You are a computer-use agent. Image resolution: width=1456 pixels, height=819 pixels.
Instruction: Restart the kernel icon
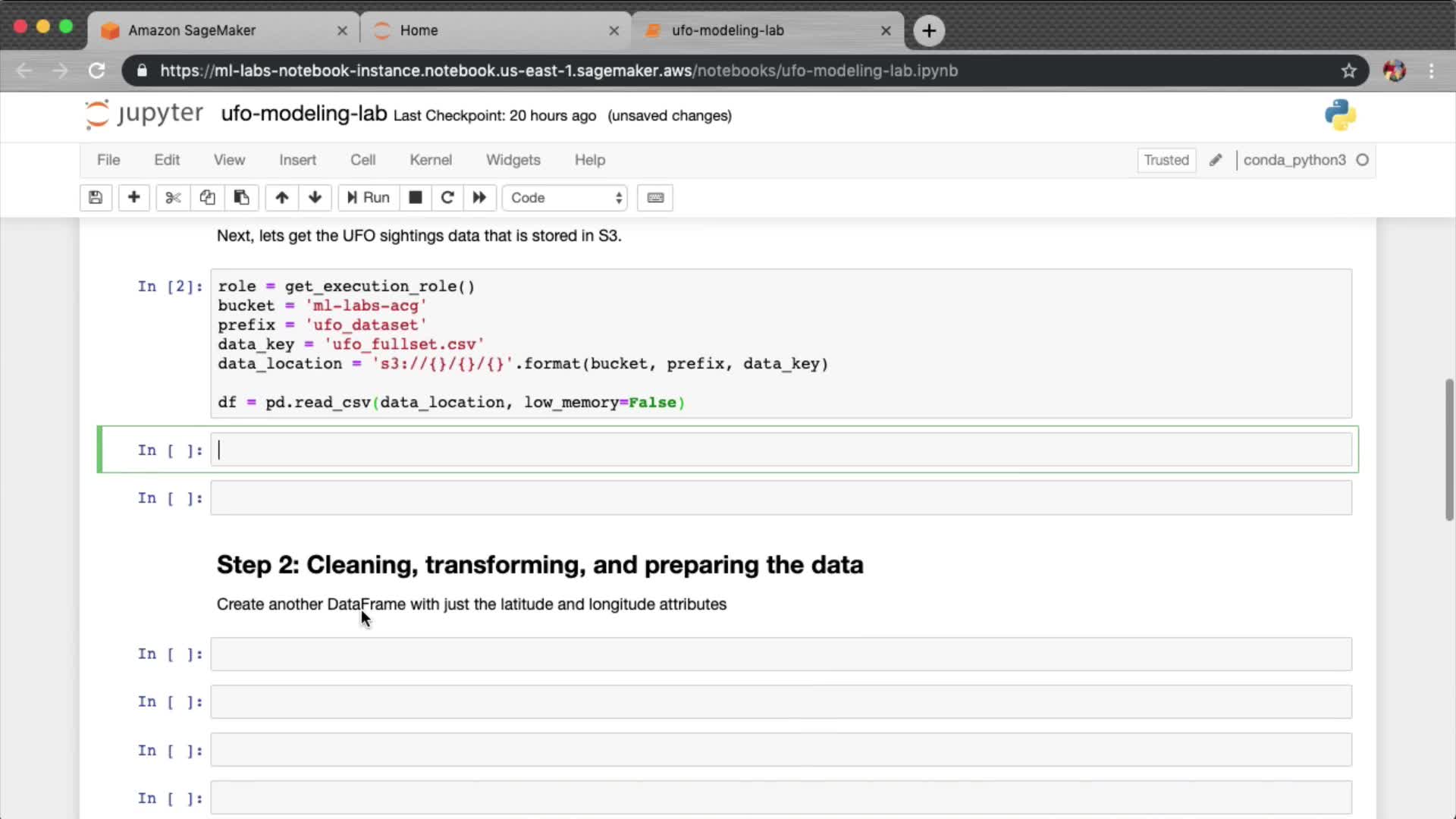[447, 198]
